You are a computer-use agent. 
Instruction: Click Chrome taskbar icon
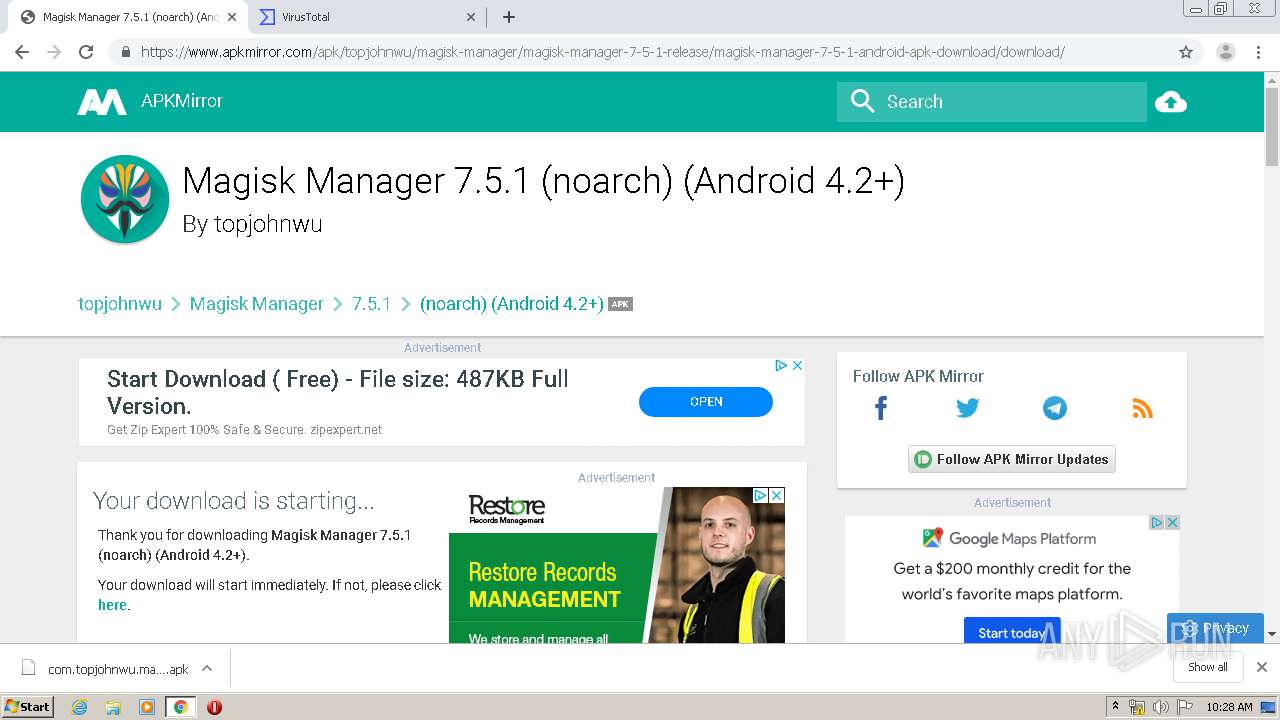pos(180,707)
